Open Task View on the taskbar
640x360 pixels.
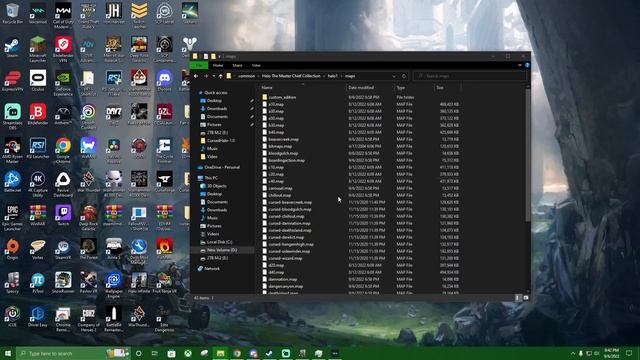click(154, 353)
